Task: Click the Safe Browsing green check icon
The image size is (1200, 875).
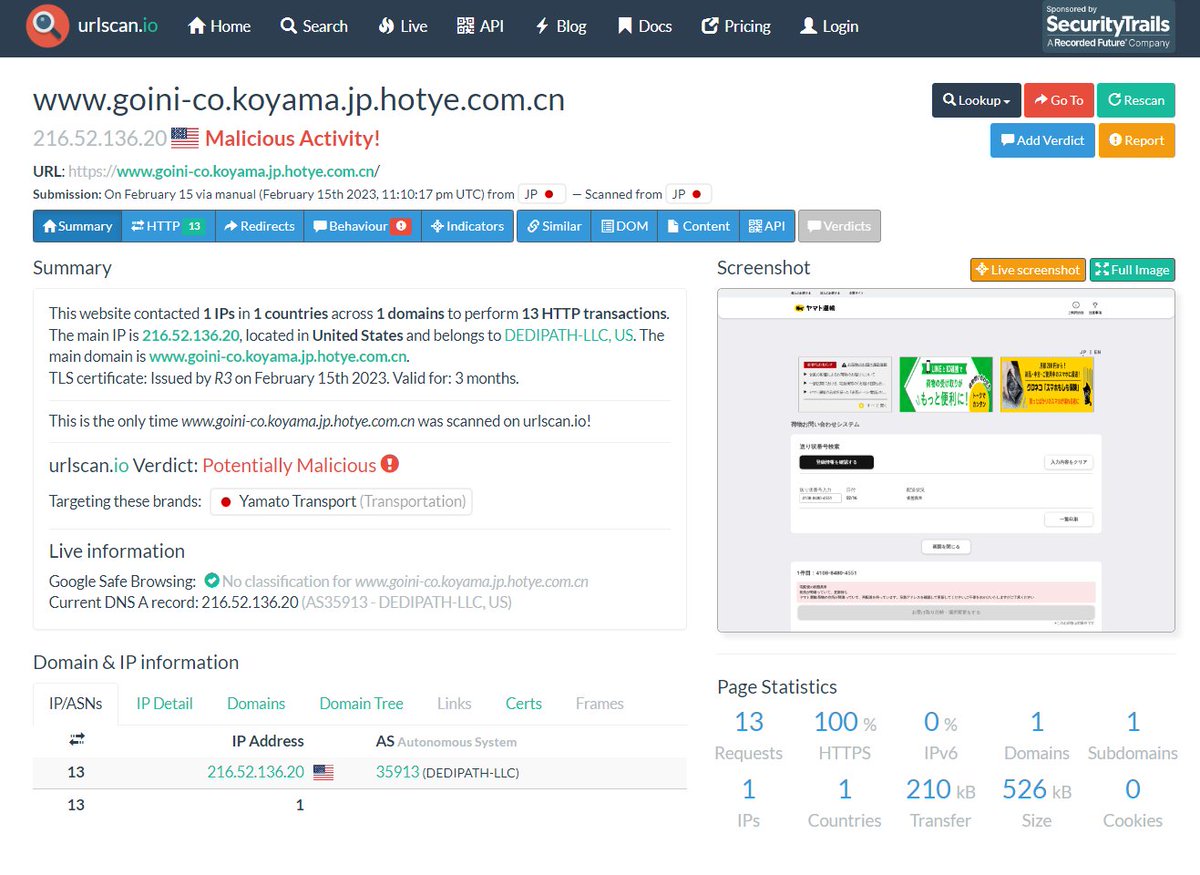Action: (x=211, y=580)
